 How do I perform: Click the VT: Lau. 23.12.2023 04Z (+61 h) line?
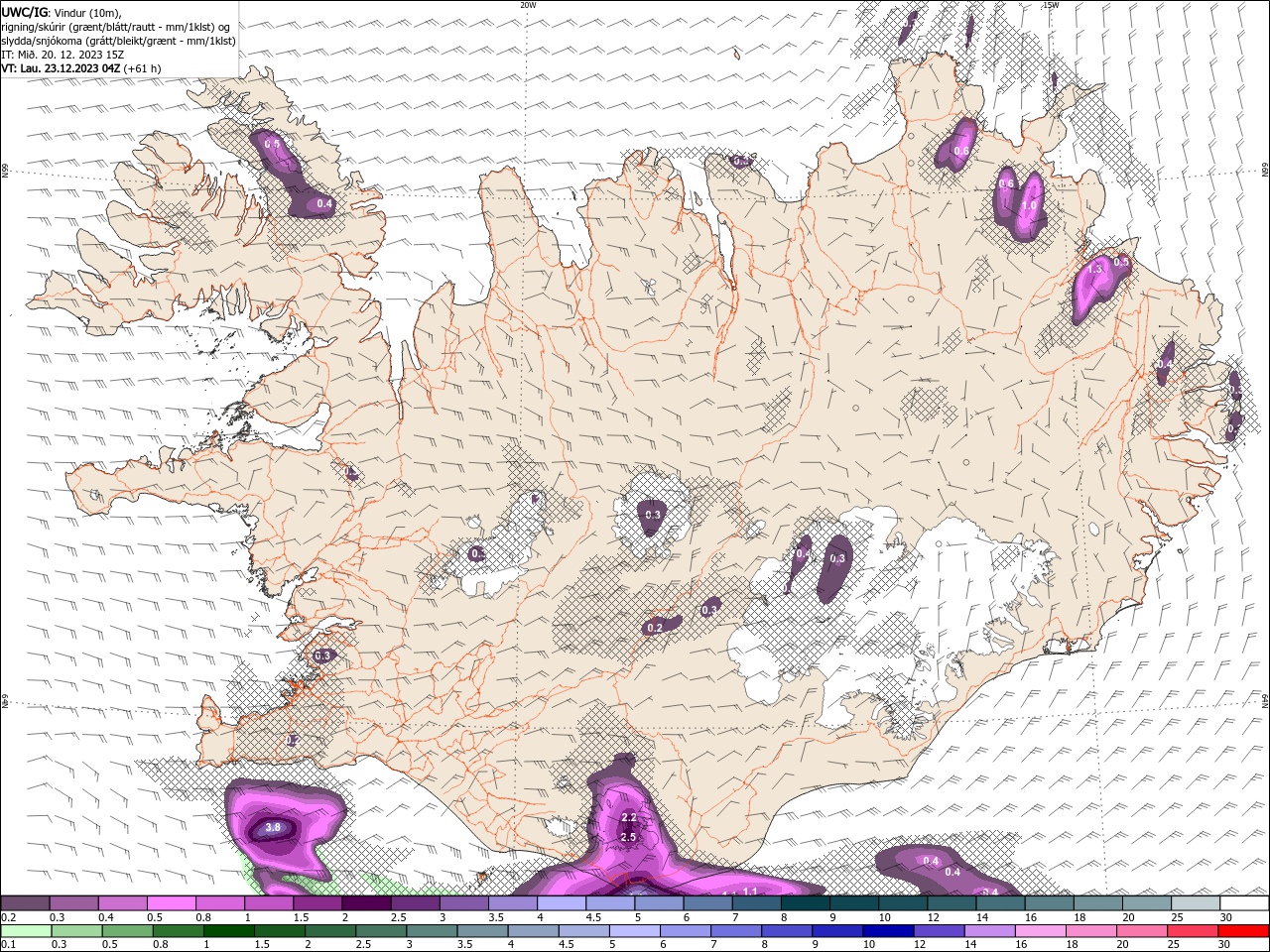[81, 68]
